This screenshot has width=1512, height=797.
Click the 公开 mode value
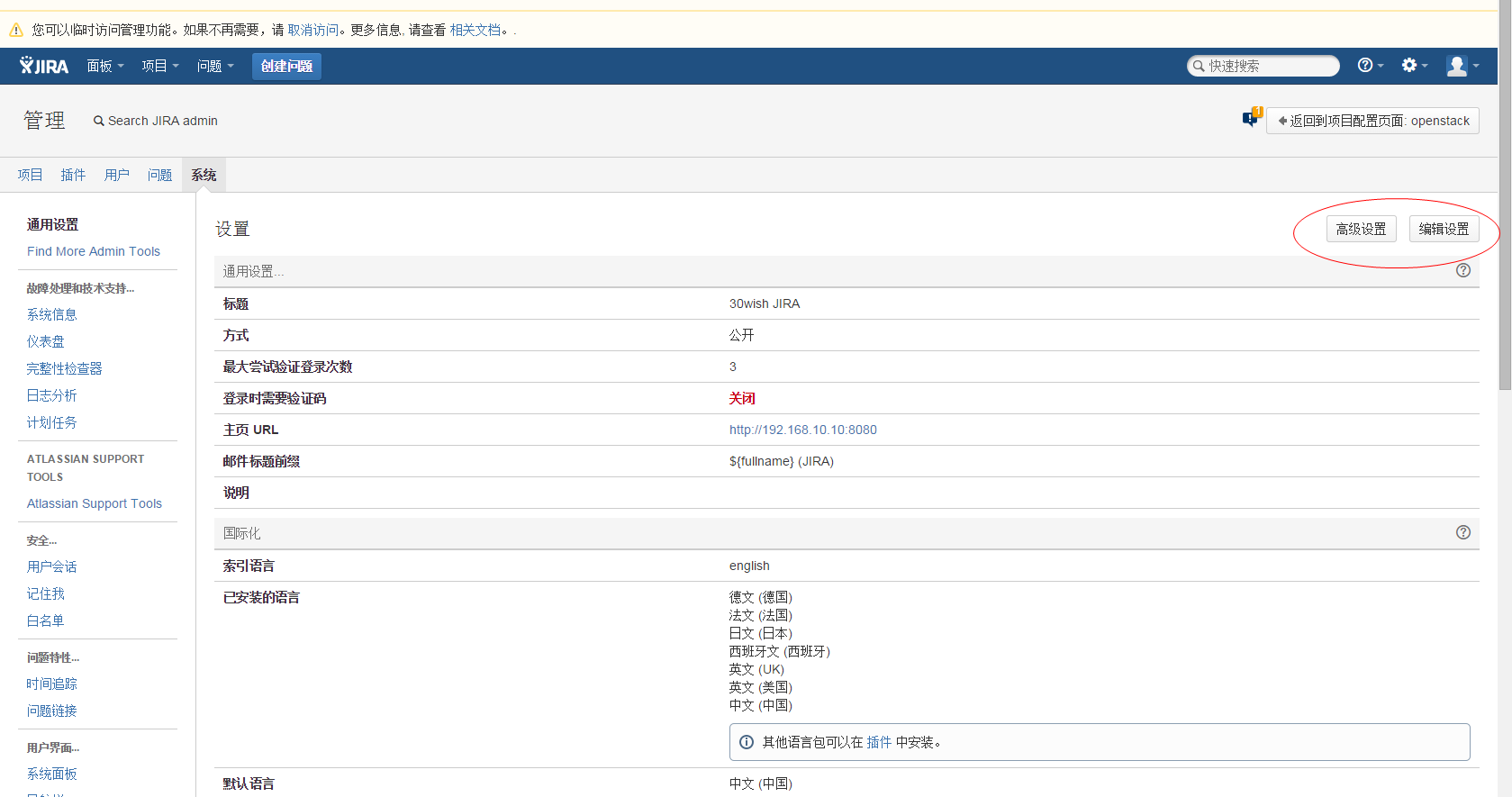pos(742,335)
